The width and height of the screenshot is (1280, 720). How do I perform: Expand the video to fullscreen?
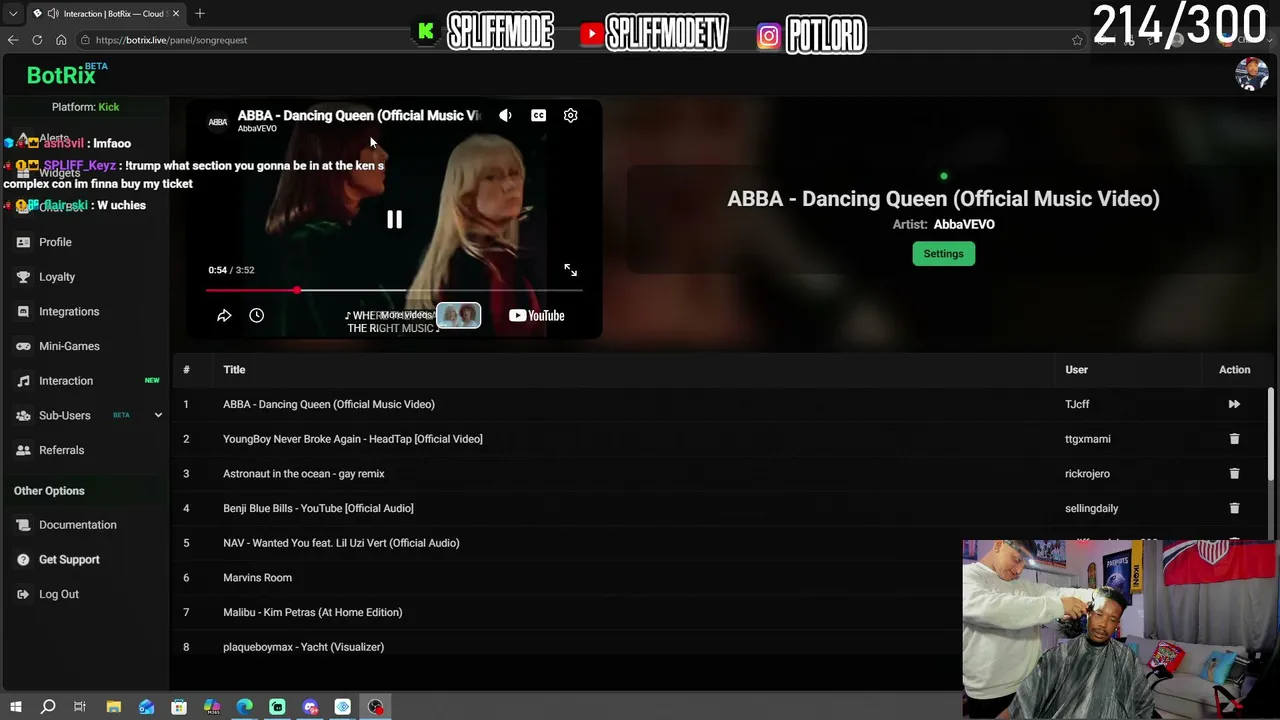click(x=570, y=270)
